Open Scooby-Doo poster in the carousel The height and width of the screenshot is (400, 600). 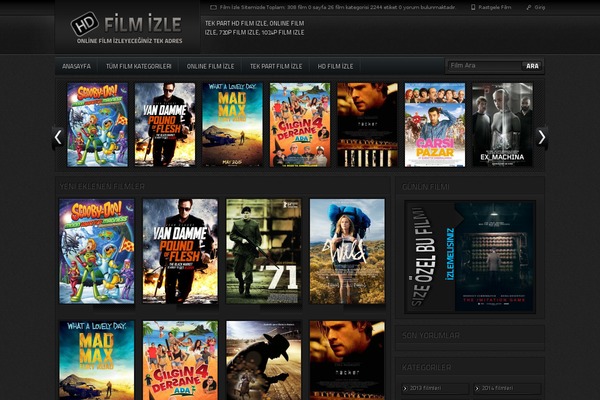pos(98,125)
